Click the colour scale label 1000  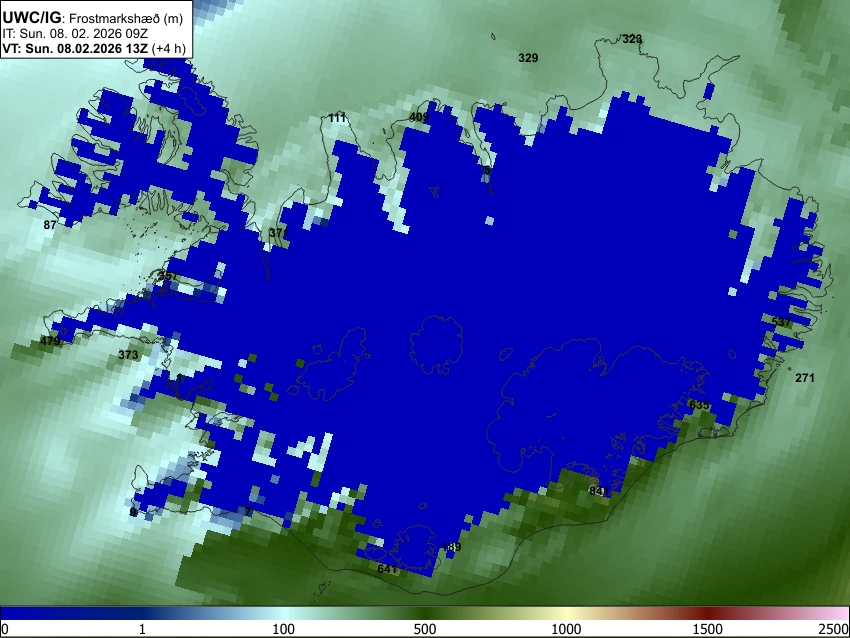point(566,629)
